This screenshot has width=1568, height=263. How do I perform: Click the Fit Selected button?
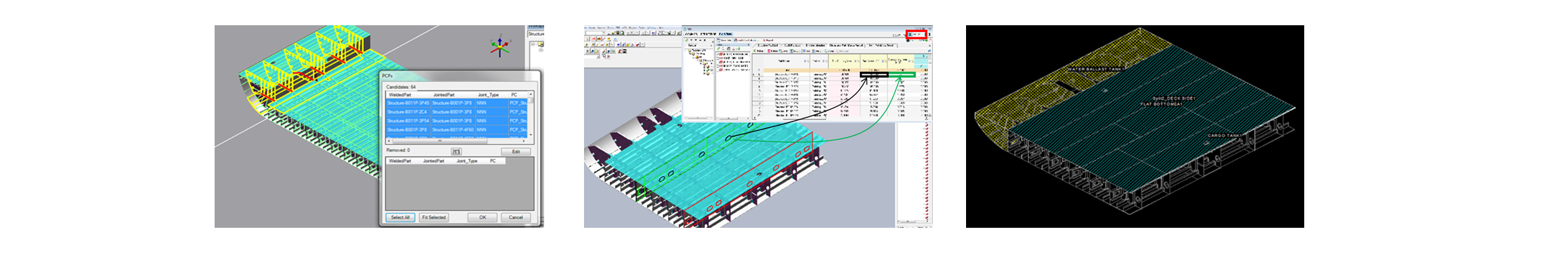(434, 217)
